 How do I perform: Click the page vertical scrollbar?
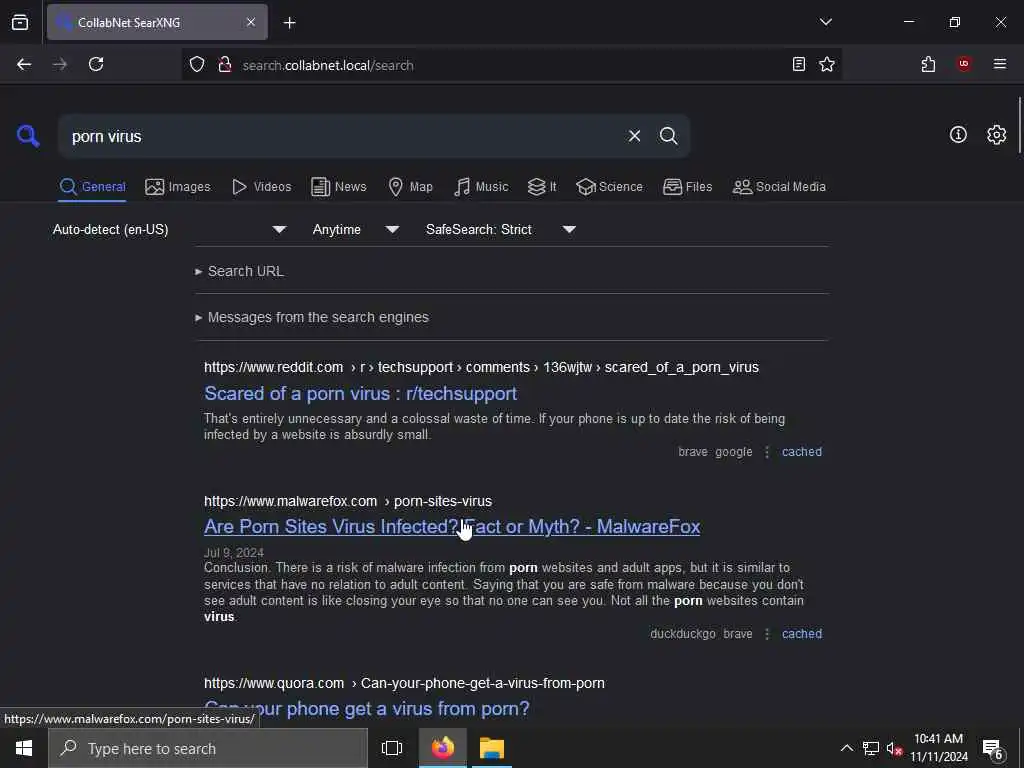point(1019,124)
